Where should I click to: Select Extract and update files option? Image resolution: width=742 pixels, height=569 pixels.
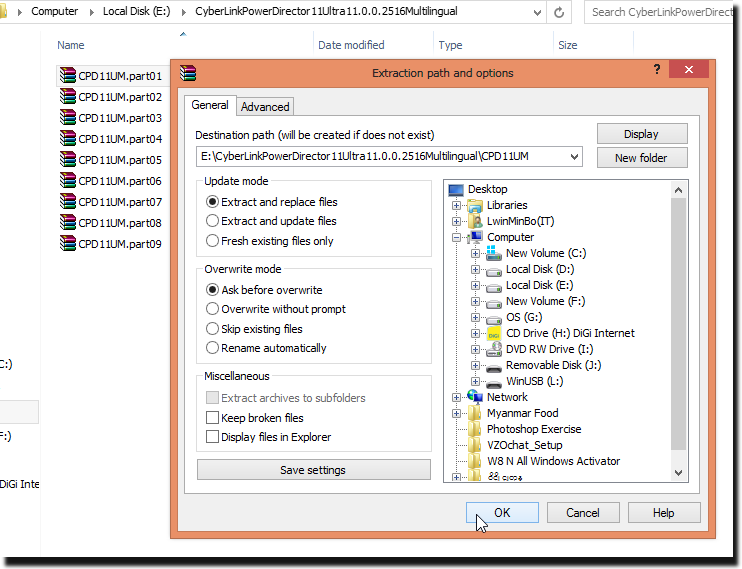click(x=271, y=221)
